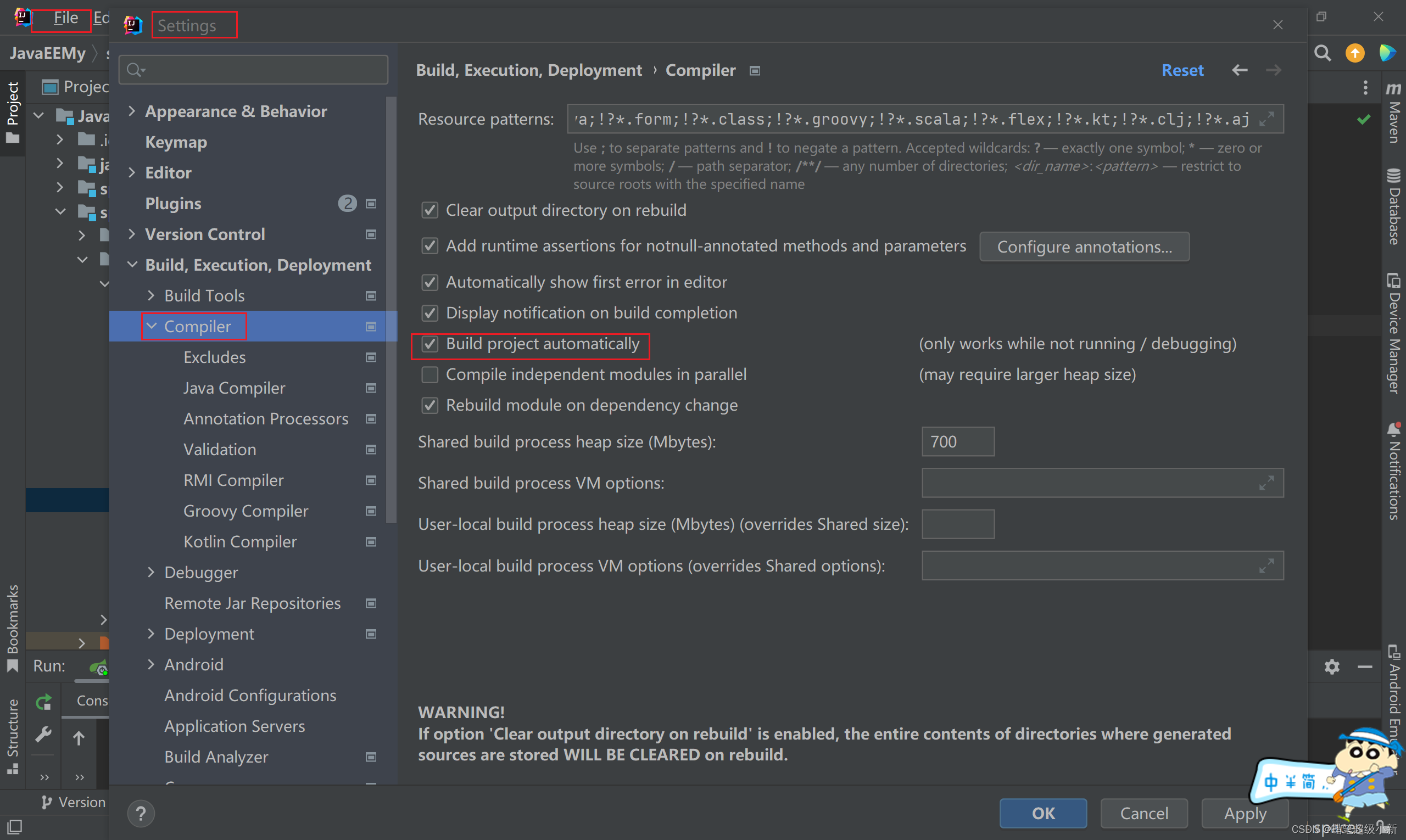Expand the Build Tools tree node
This screenshot has height=840, width=1406.
tap(150, 295)
